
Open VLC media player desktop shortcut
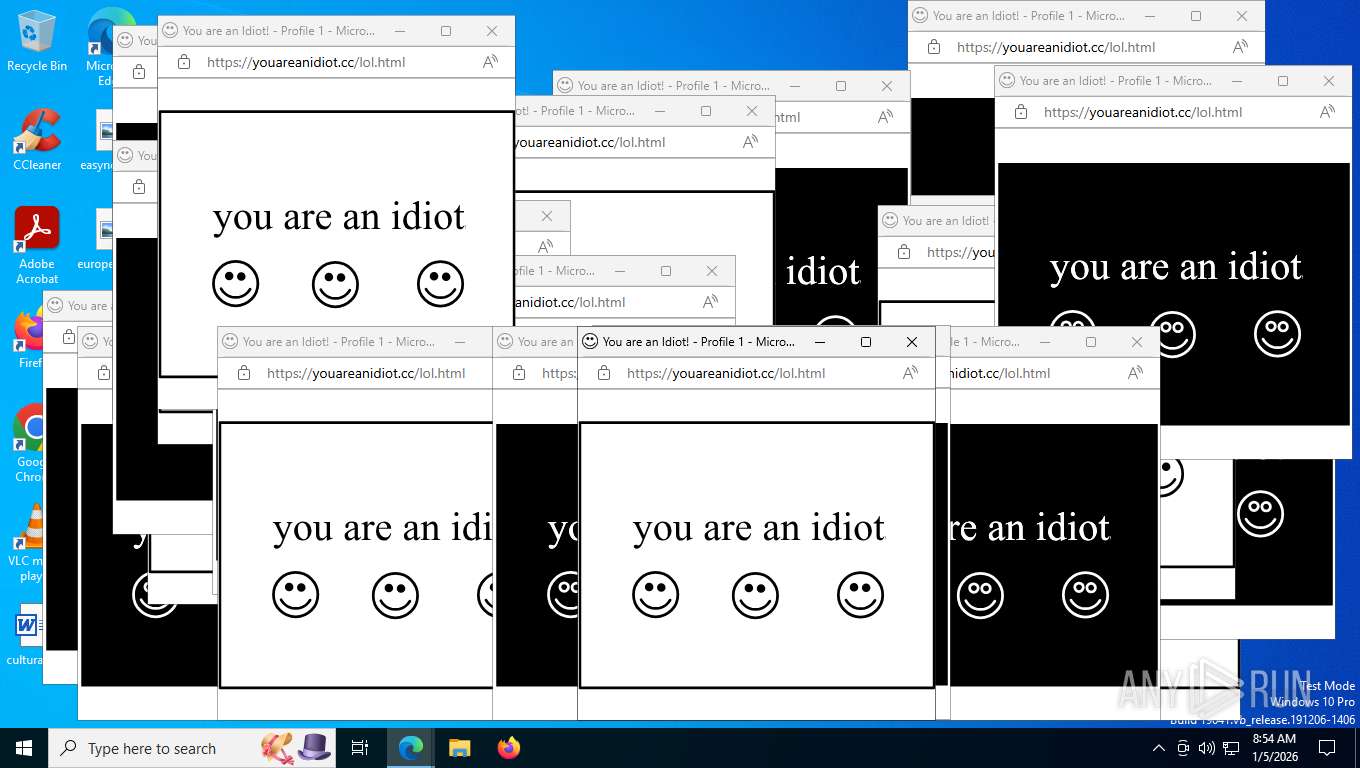(x=30, y=543)
